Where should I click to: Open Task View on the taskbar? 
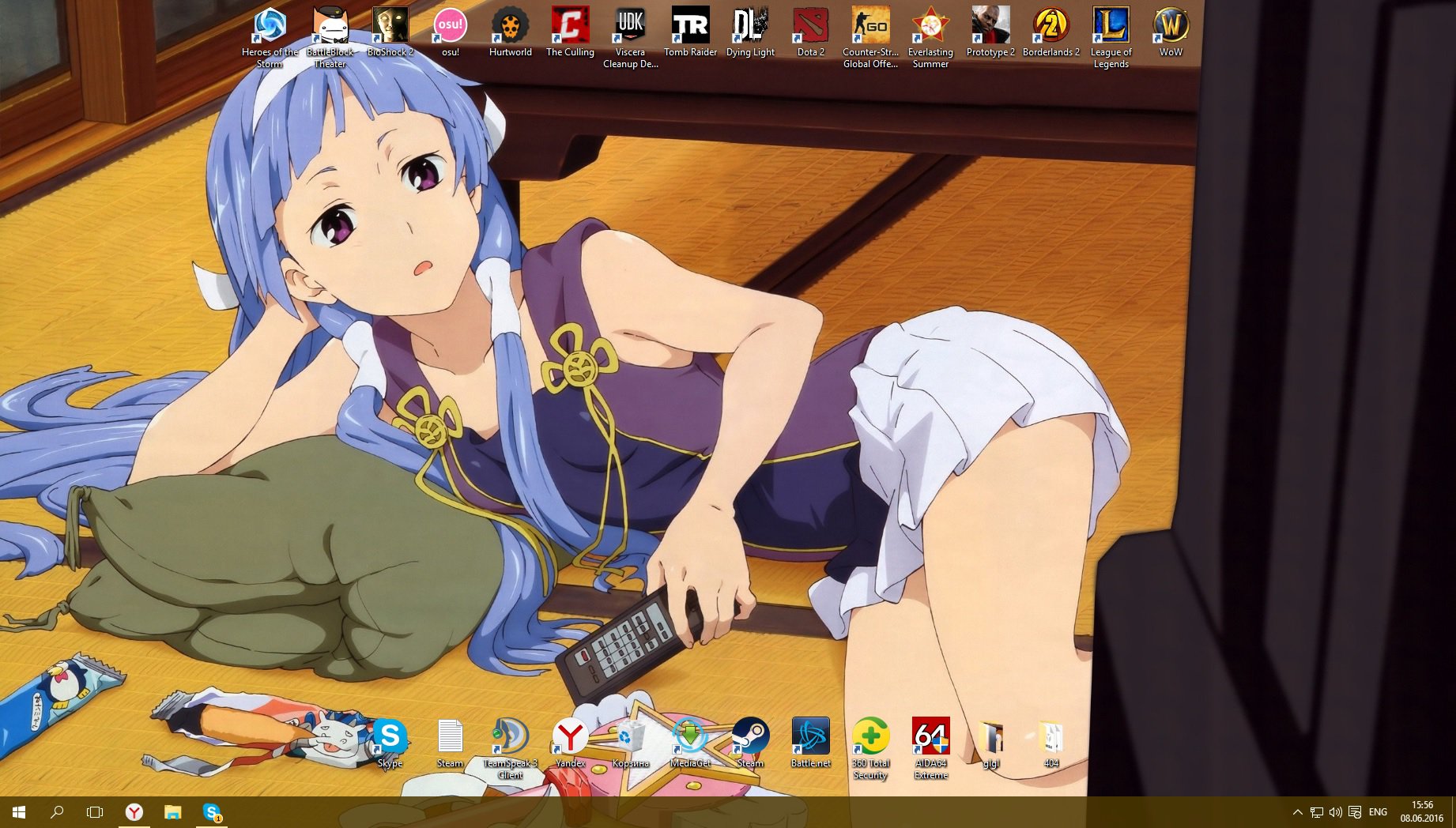click(x=95, y=811)
